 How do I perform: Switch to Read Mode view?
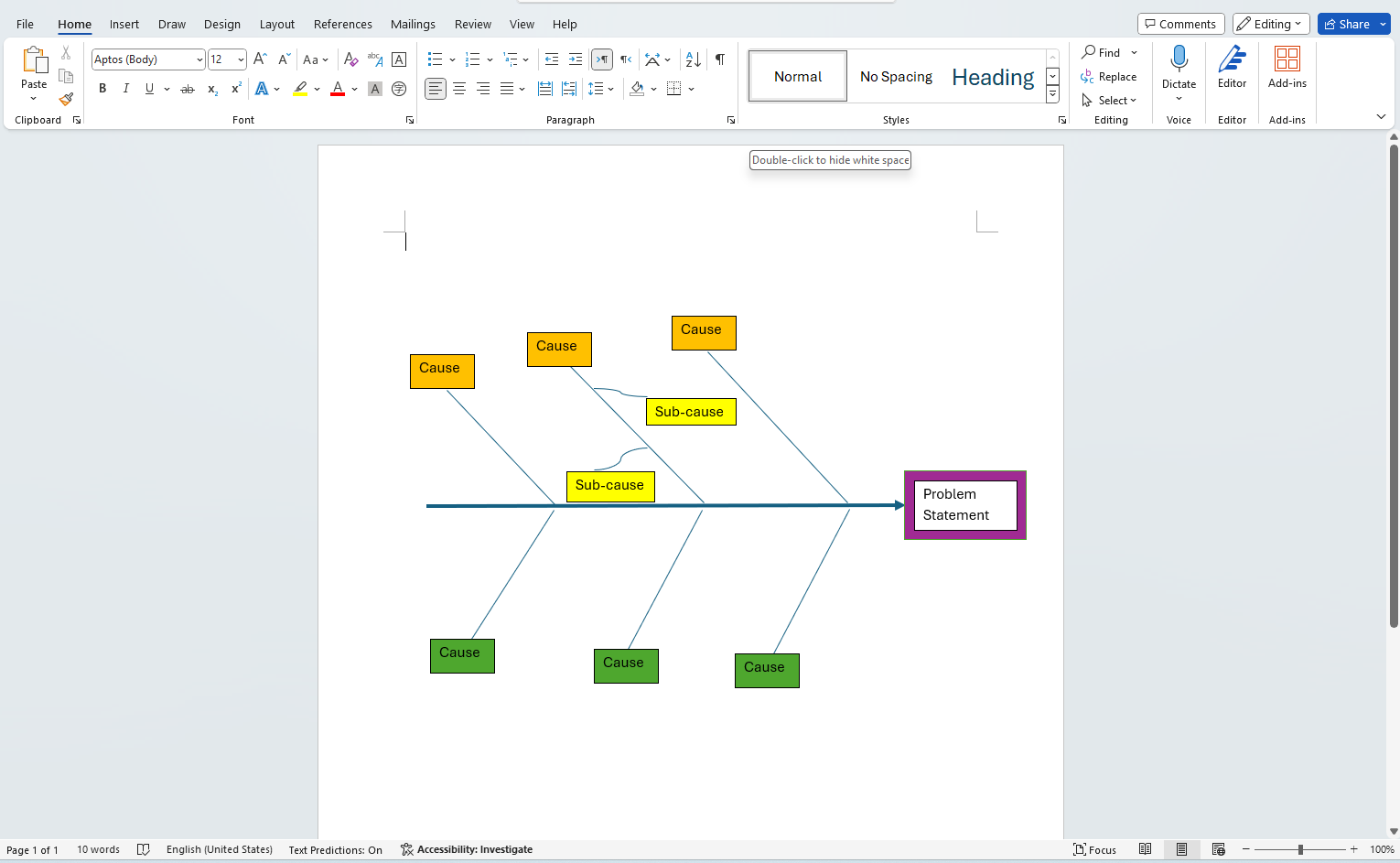point(1146,849)
